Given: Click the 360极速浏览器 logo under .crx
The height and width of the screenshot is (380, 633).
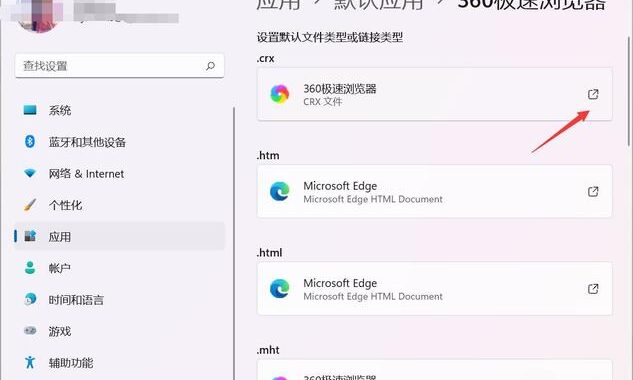Looking at the screenshot, I should (x=280, y=94).
